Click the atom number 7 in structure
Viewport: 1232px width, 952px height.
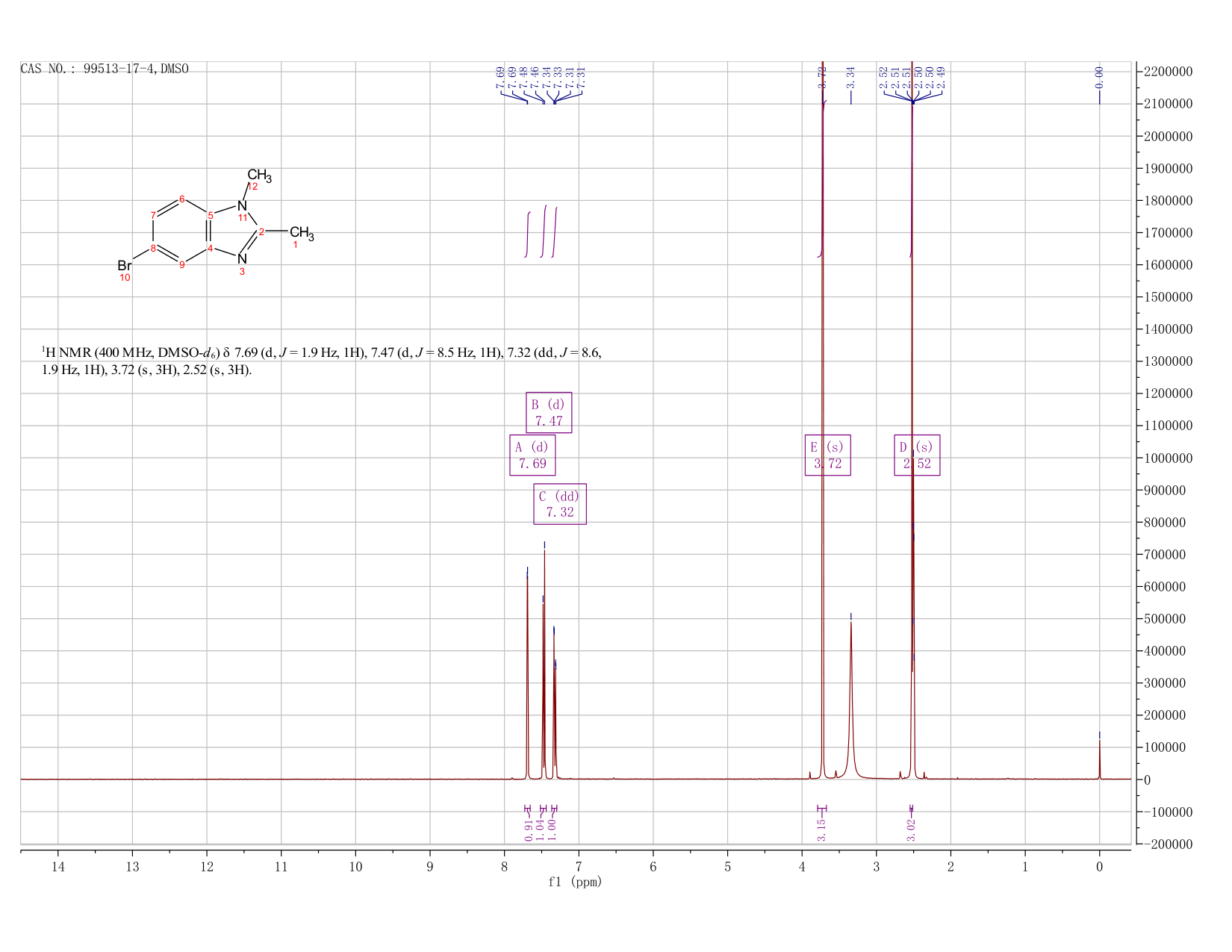[x=153, y=215]
